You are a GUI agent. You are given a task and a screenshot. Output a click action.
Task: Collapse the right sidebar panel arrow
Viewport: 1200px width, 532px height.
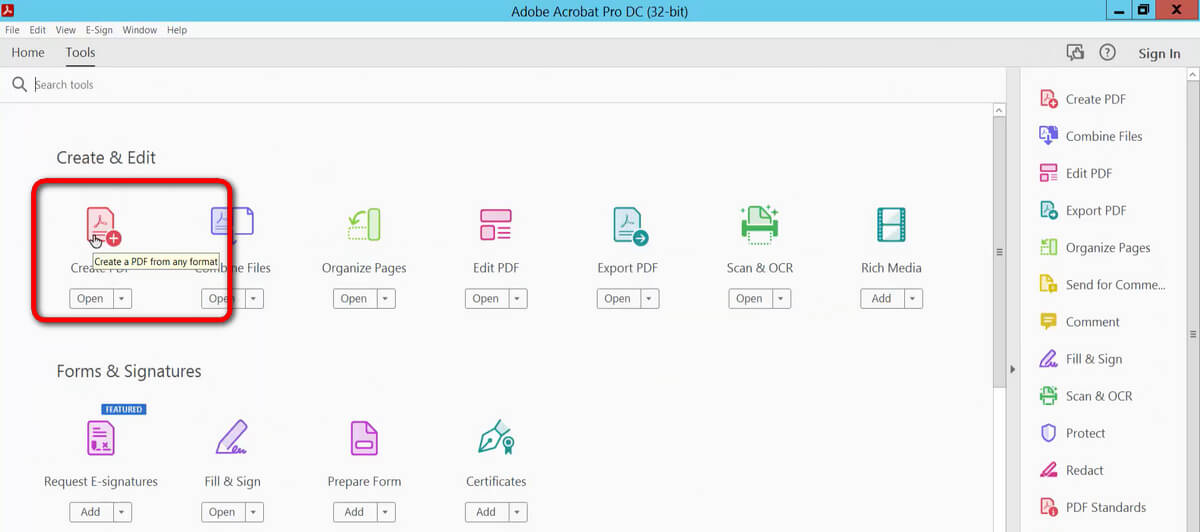click(1012, 370)
